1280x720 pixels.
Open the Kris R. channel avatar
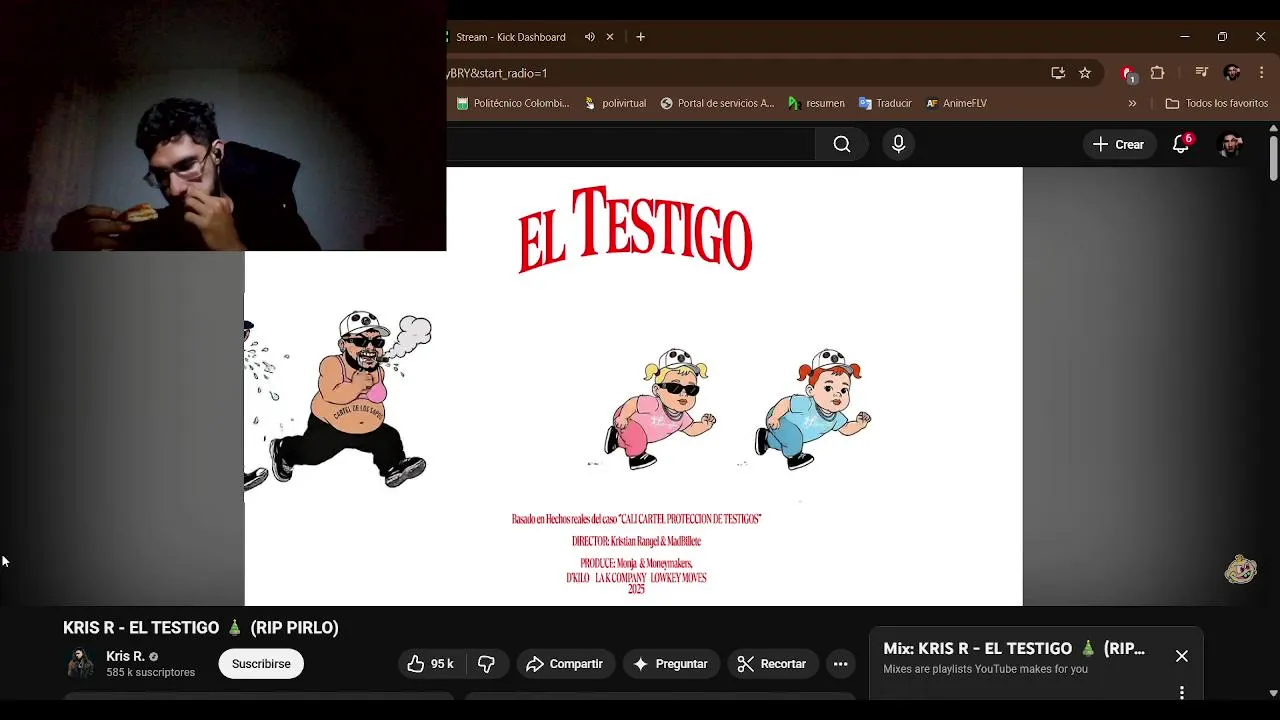tap(80, 663)
